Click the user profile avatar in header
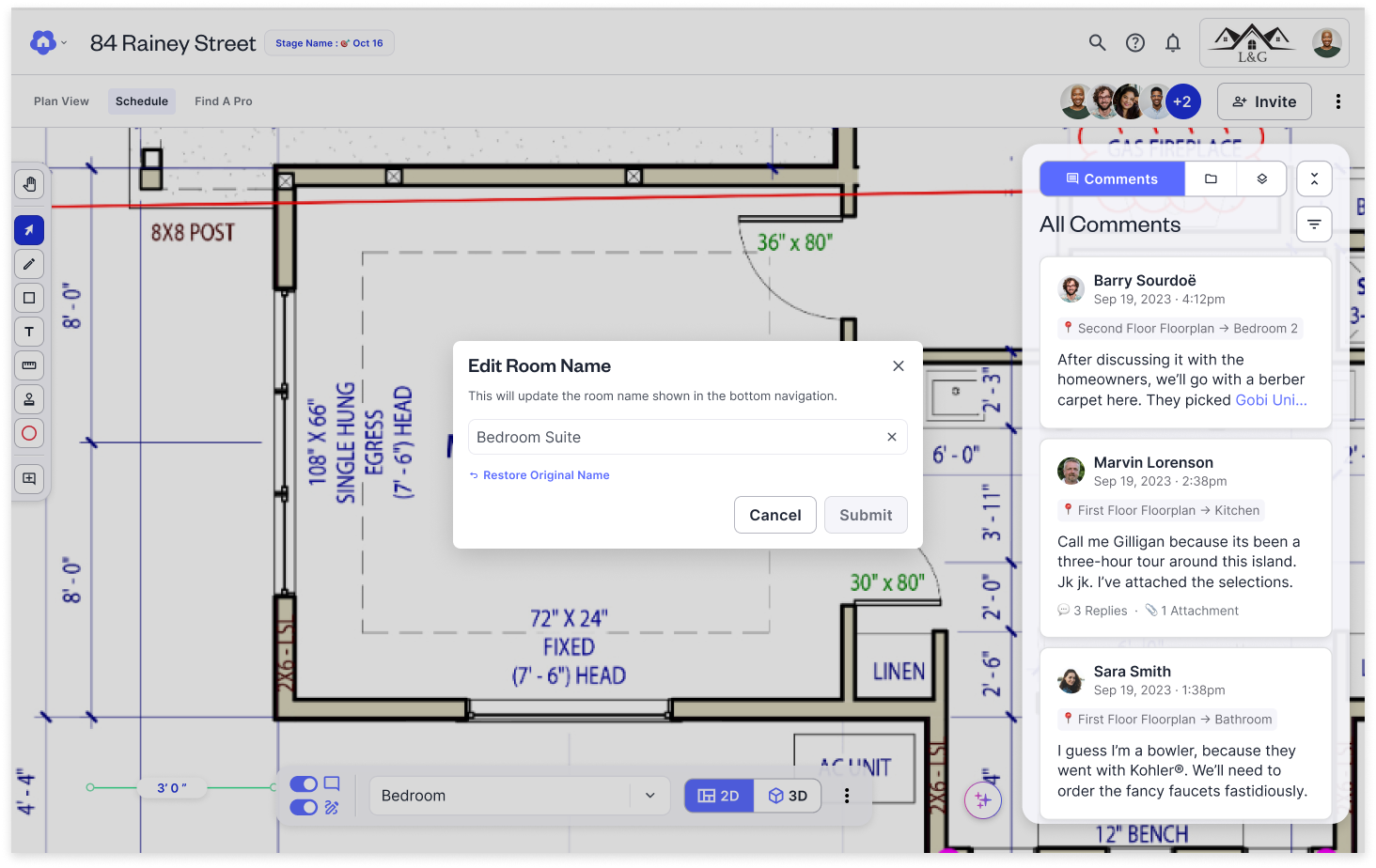The image size is (1376, 868). (x=1326, y=43)
